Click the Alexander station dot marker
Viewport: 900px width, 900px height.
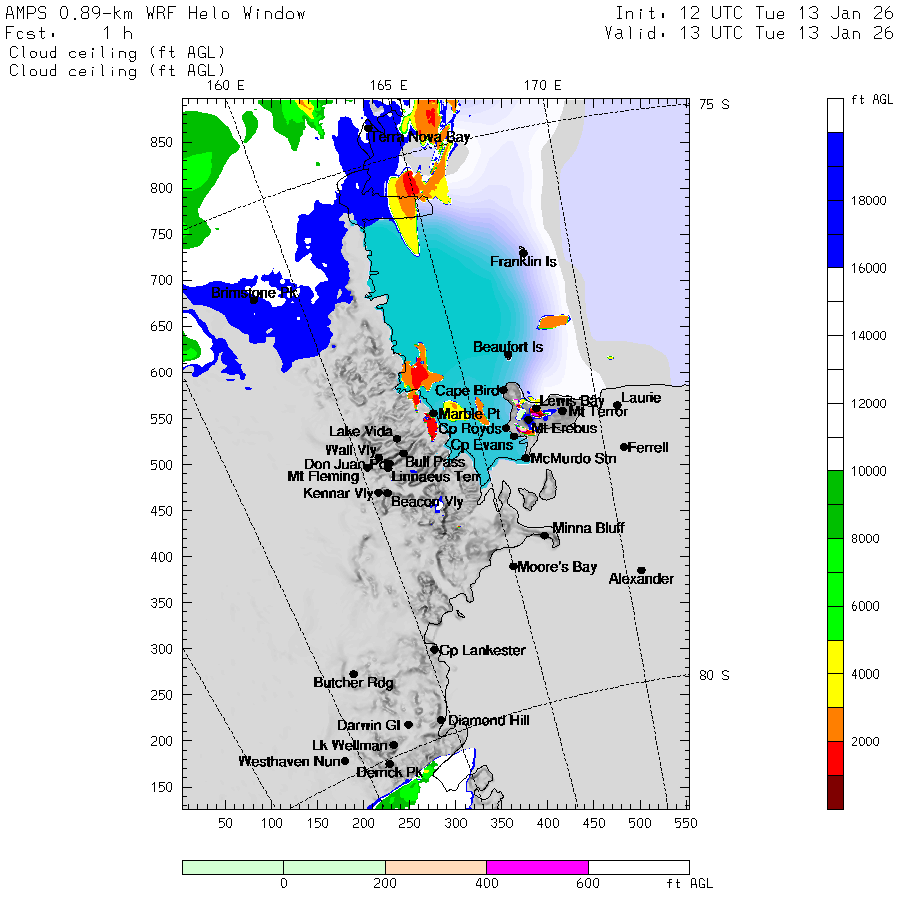click(x=642, y=571)
